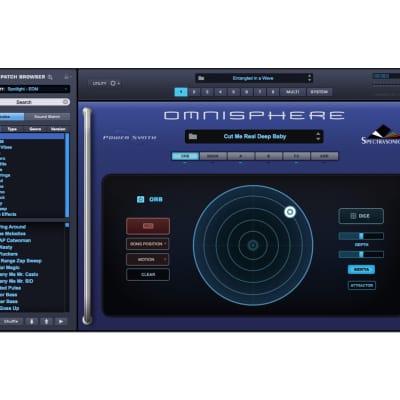The image size is (400, 400).
Task: Audition the patch with the play arrow button
Action: click(61, 321)
